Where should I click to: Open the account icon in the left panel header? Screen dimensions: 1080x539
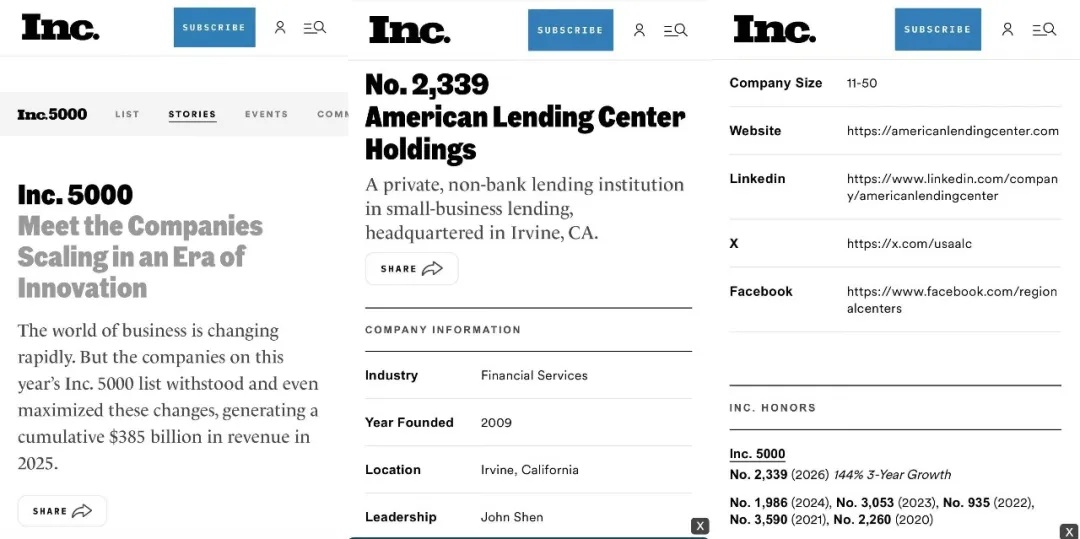click(280, 28)
